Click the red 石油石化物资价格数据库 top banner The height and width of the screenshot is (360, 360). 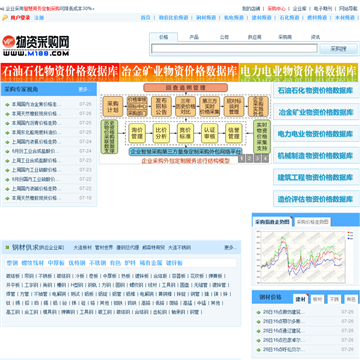click(60, 72)
